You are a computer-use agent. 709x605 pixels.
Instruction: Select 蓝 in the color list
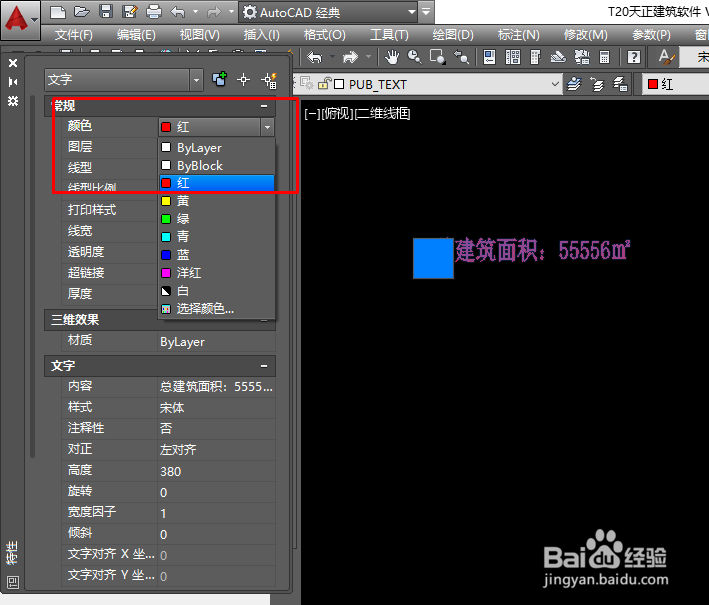217,255
